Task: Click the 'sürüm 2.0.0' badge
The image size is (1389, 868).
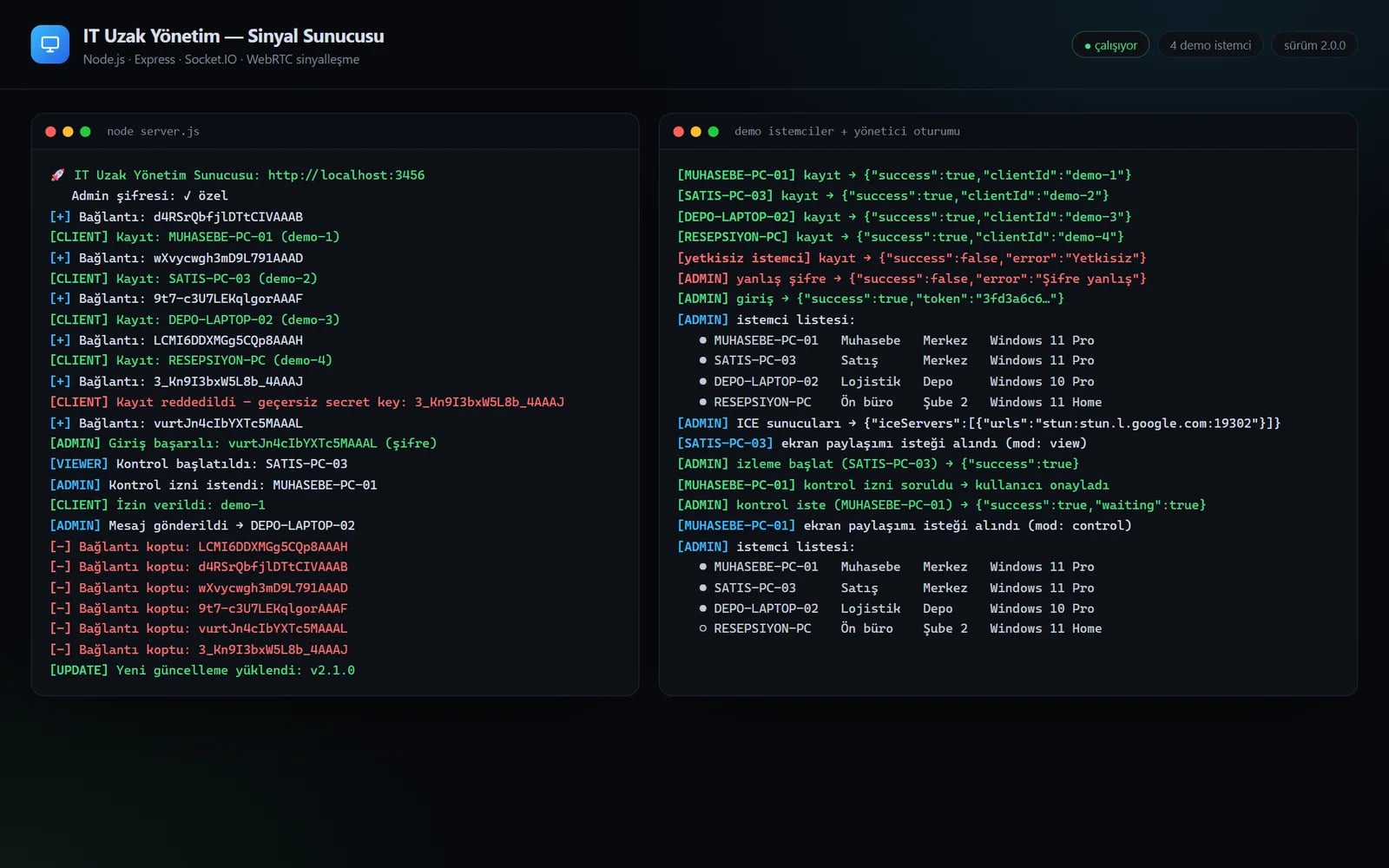Action: click(1314, 45)
